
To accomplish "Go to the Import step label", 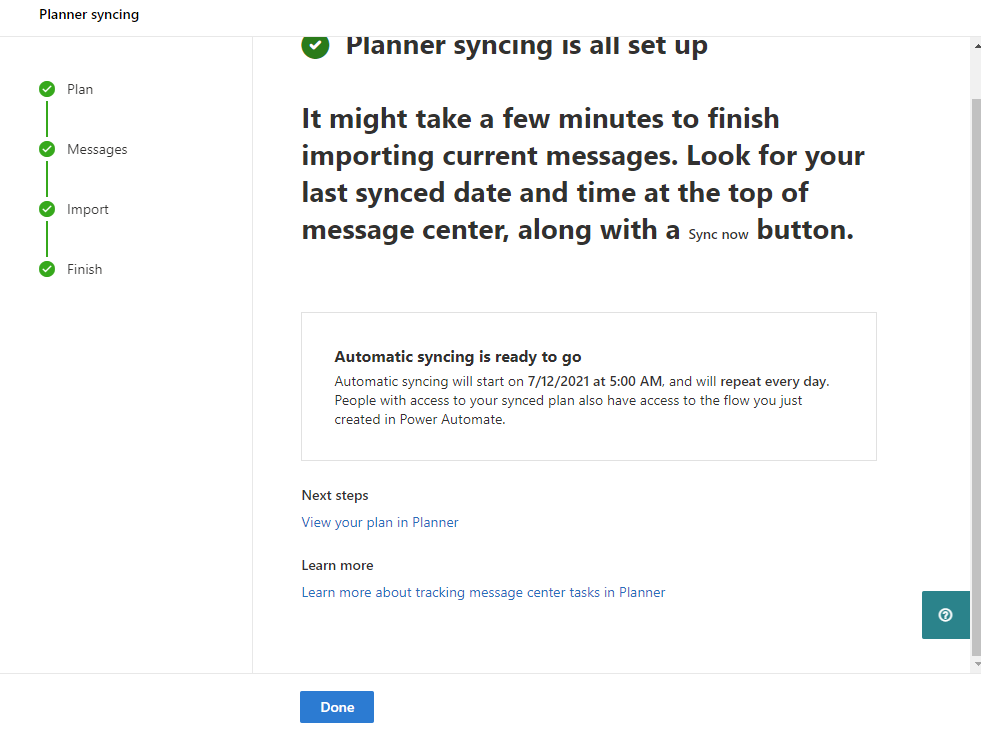I will click(88, 210).
